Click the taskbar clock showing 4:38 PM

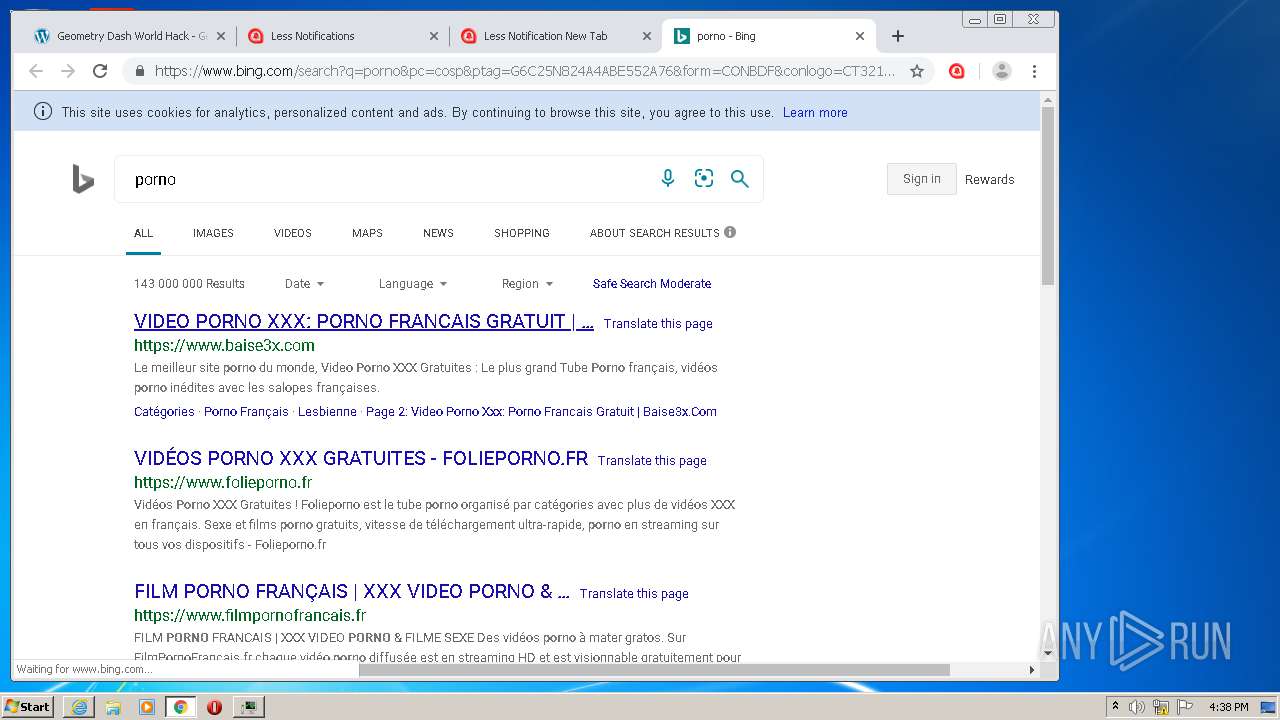[1228, 707]
